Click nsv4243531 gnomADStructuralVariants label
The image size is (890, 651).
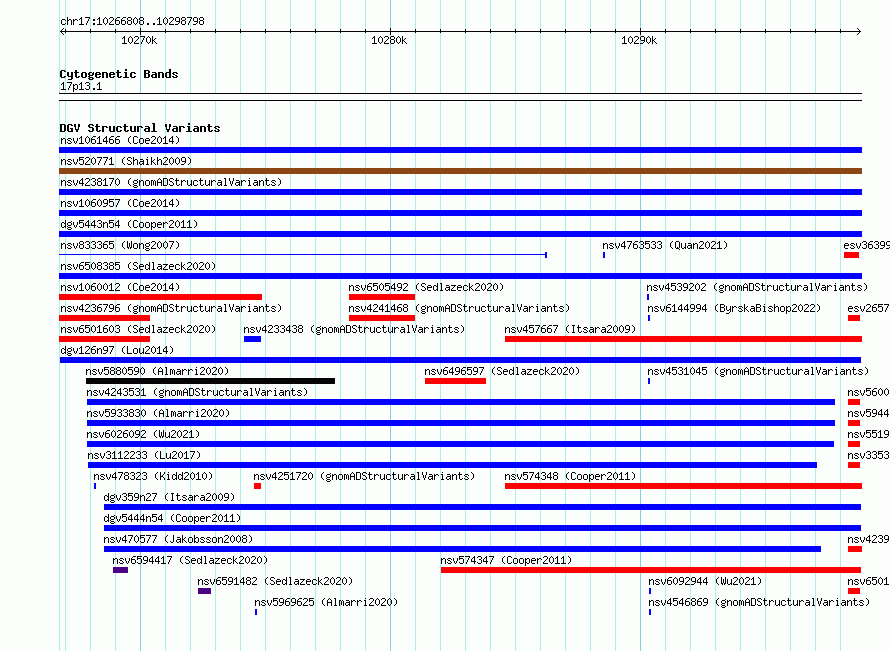[x=197, y=392]
